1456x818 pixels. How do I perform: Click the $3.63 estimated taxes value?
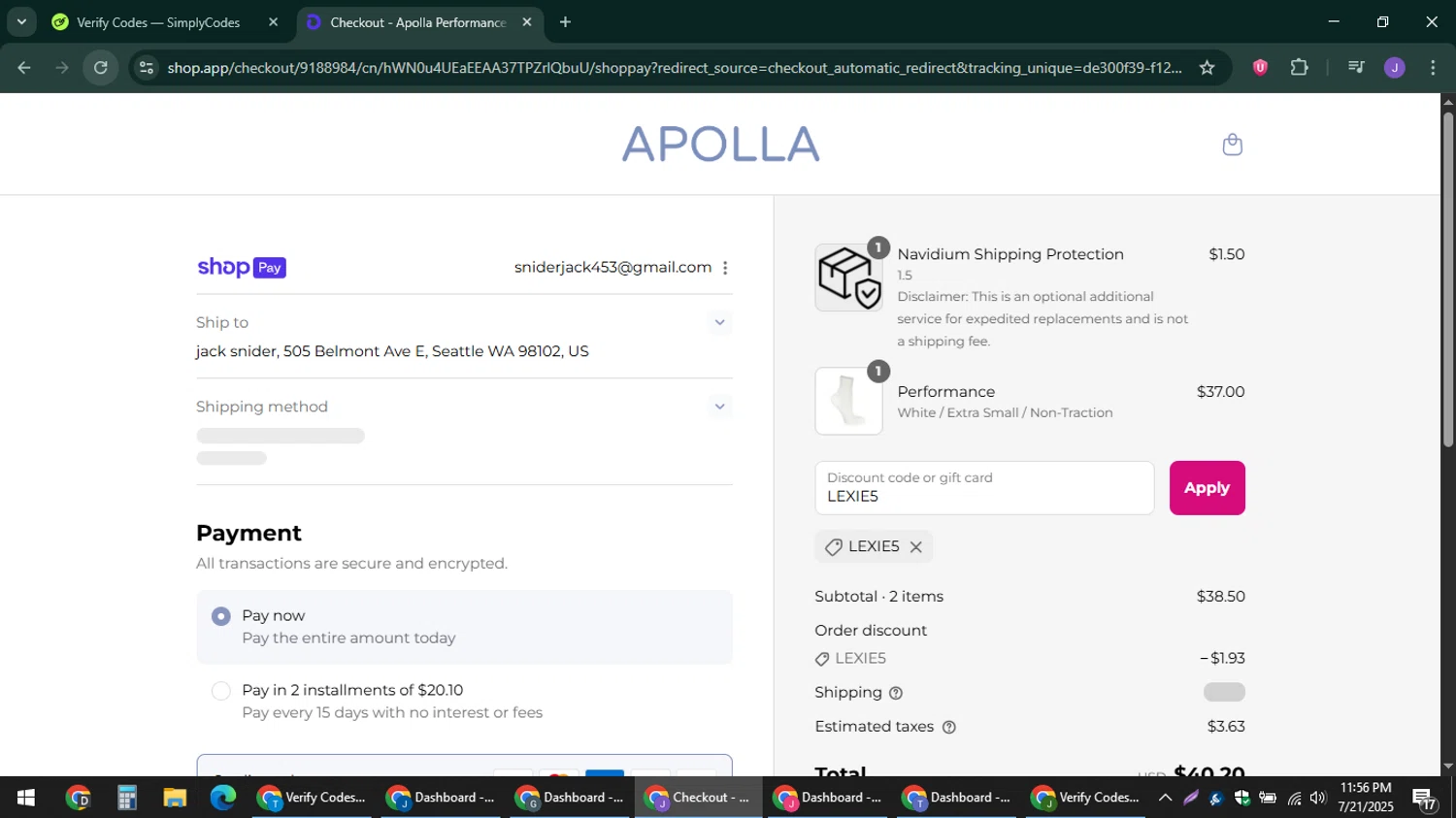point(1226,727)
